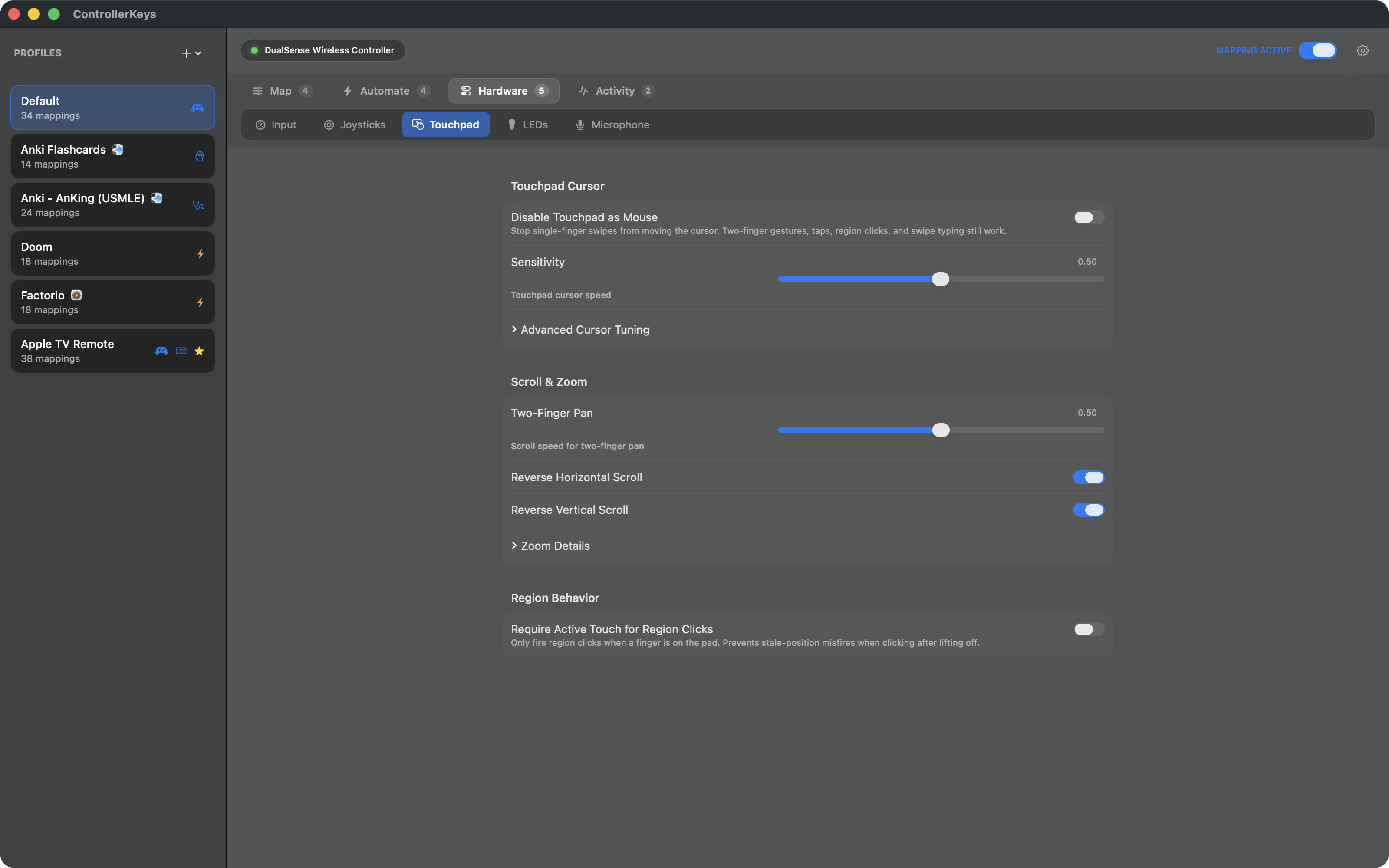Click the PROFILES header text

37,53
